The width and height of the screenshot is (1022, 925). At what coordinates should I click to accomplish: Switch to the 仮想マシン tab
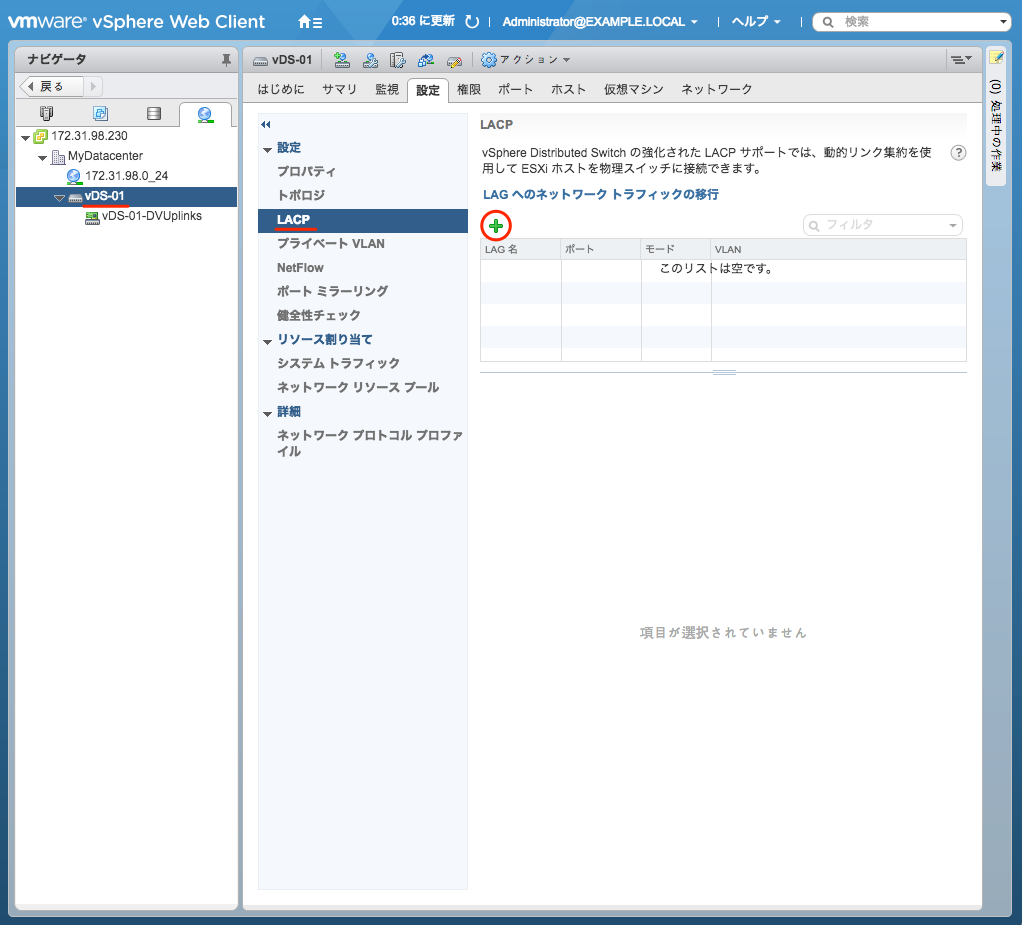tap(634, 89)
